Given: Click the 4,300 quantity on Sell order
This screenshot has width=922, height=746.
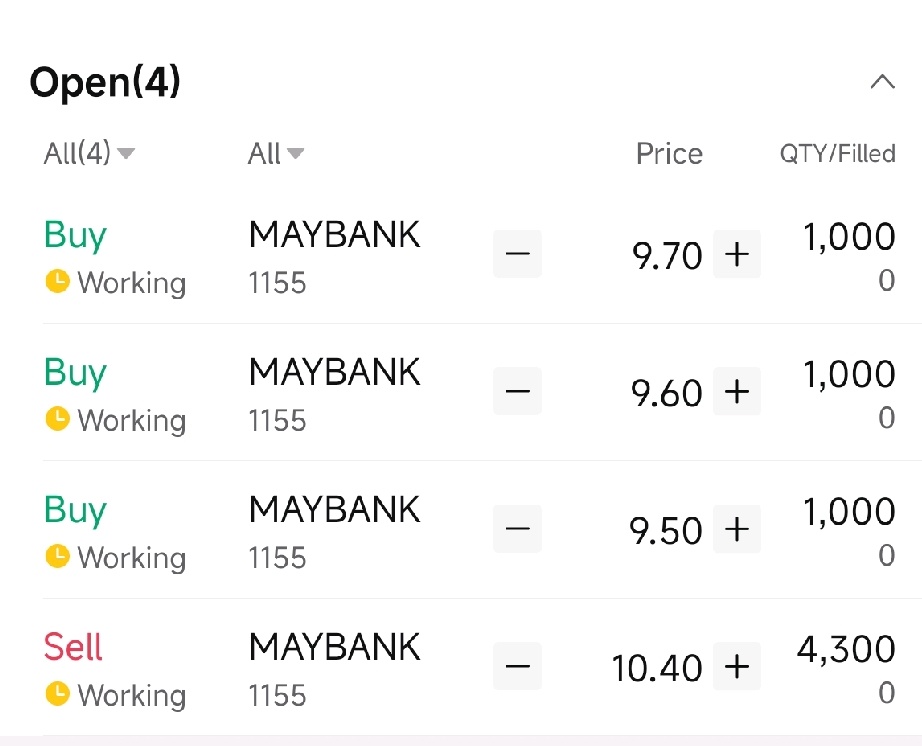Looking at the screenshot, I should [847, 649].
